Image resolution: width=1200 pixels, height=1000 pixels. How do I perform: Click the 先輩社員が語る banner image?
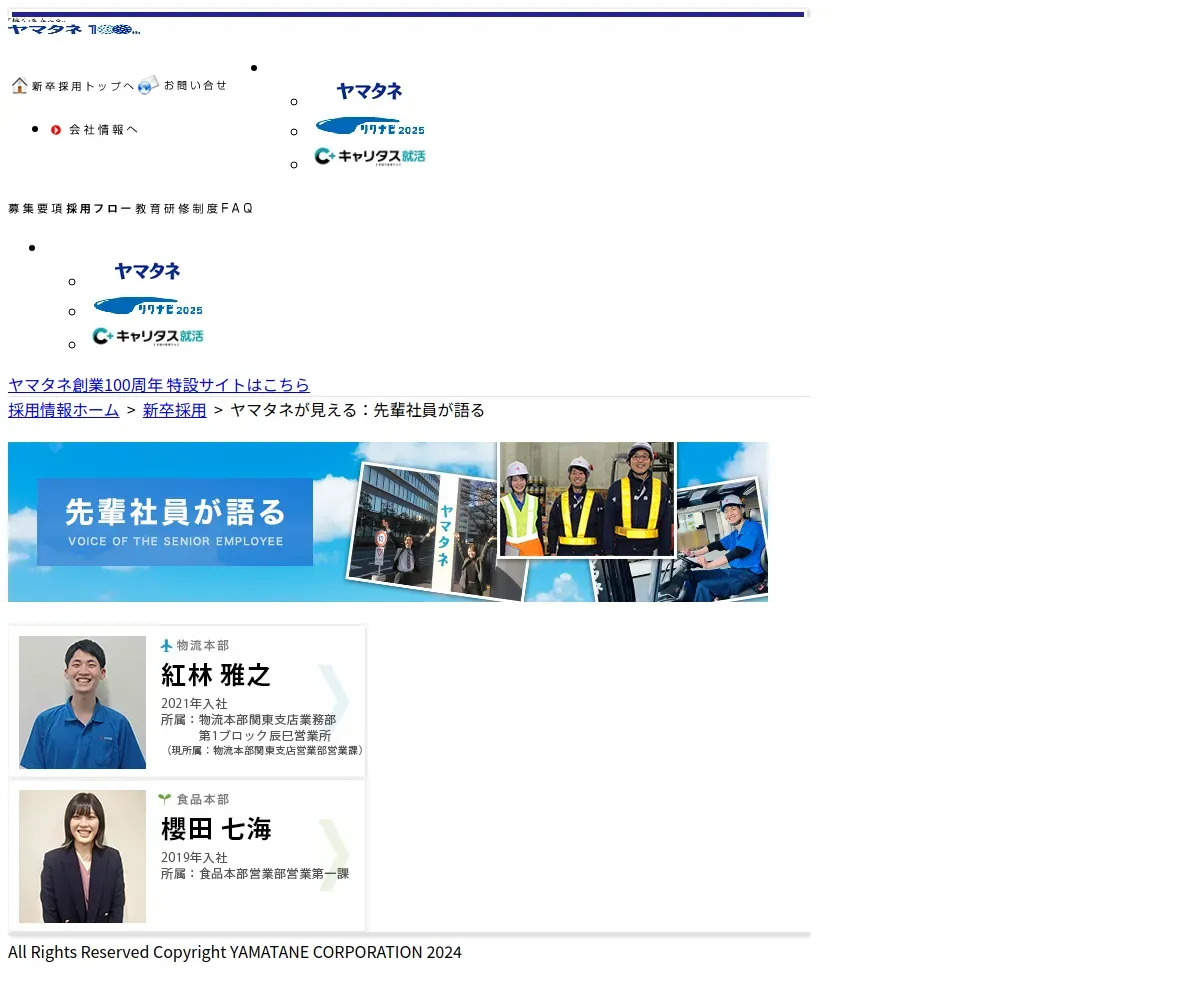point(388,522)
